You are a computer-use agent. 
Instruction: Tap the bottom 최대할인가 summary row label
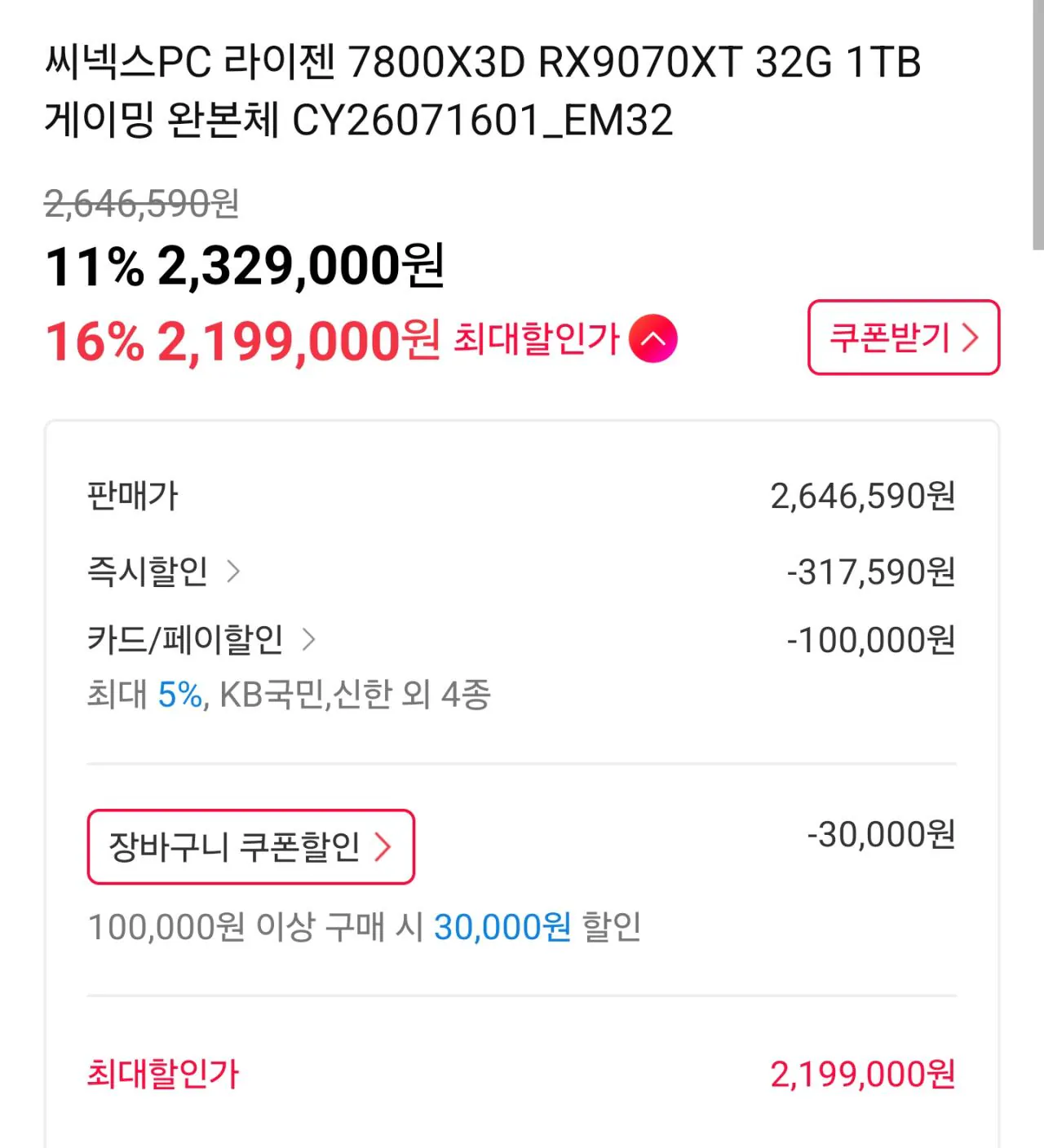pos(163,1073)
